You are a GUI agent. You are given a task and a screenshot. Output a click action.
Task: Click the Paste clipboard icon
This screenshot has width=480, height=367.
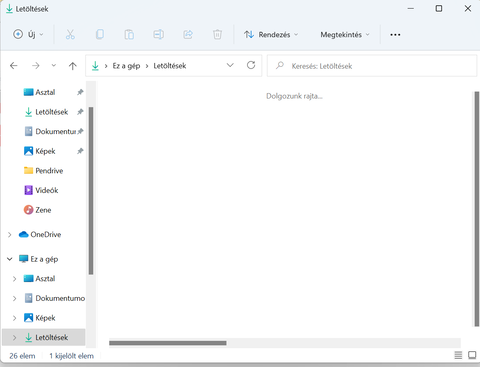pos(129,34)
